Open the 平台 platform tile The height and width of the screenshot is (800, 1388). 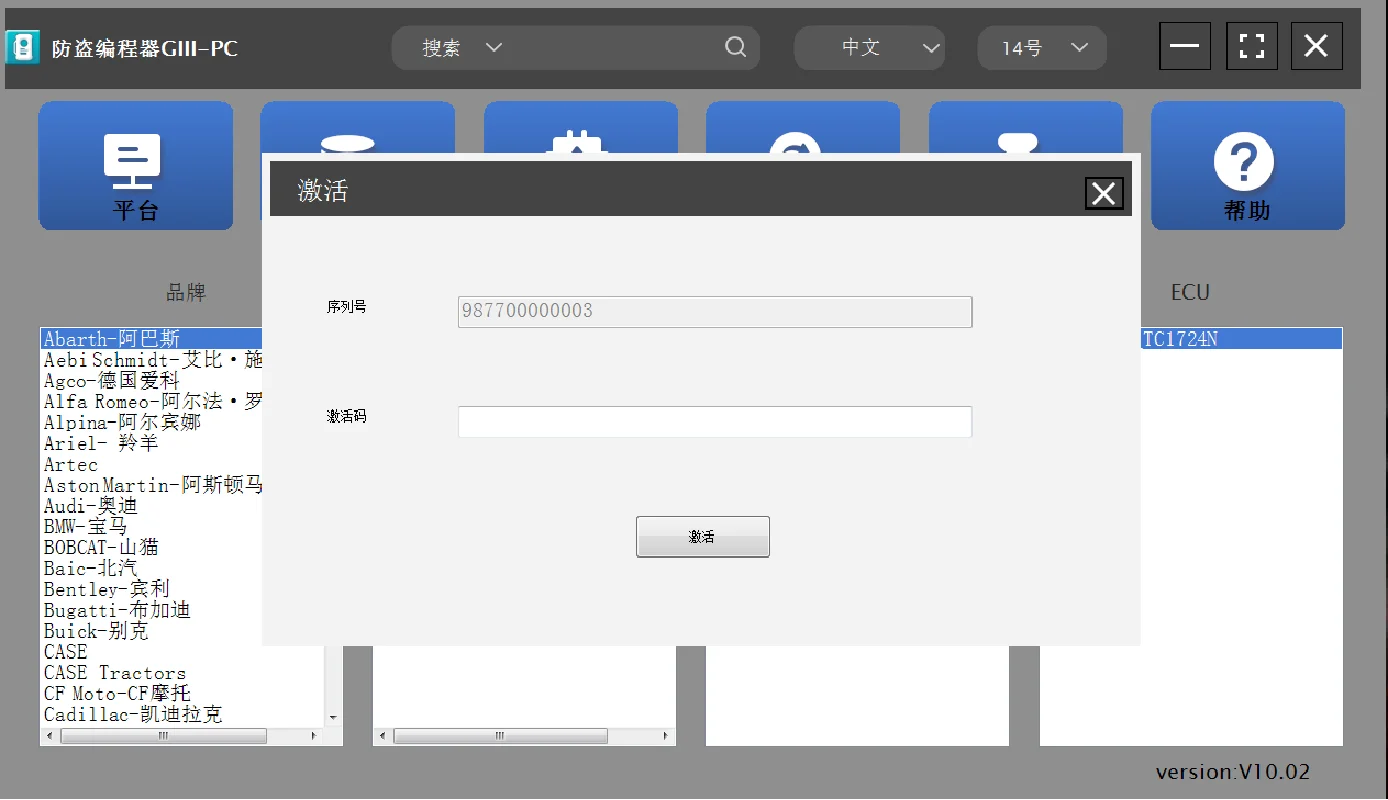[136, 166]
